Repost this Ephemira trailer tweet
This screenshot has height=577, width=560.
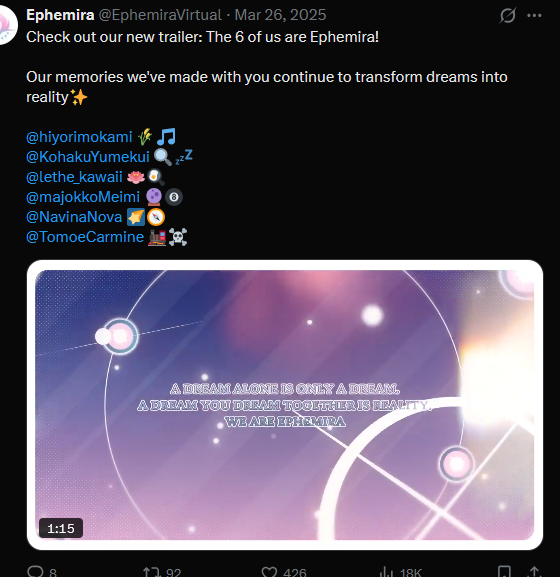[152, 572]
